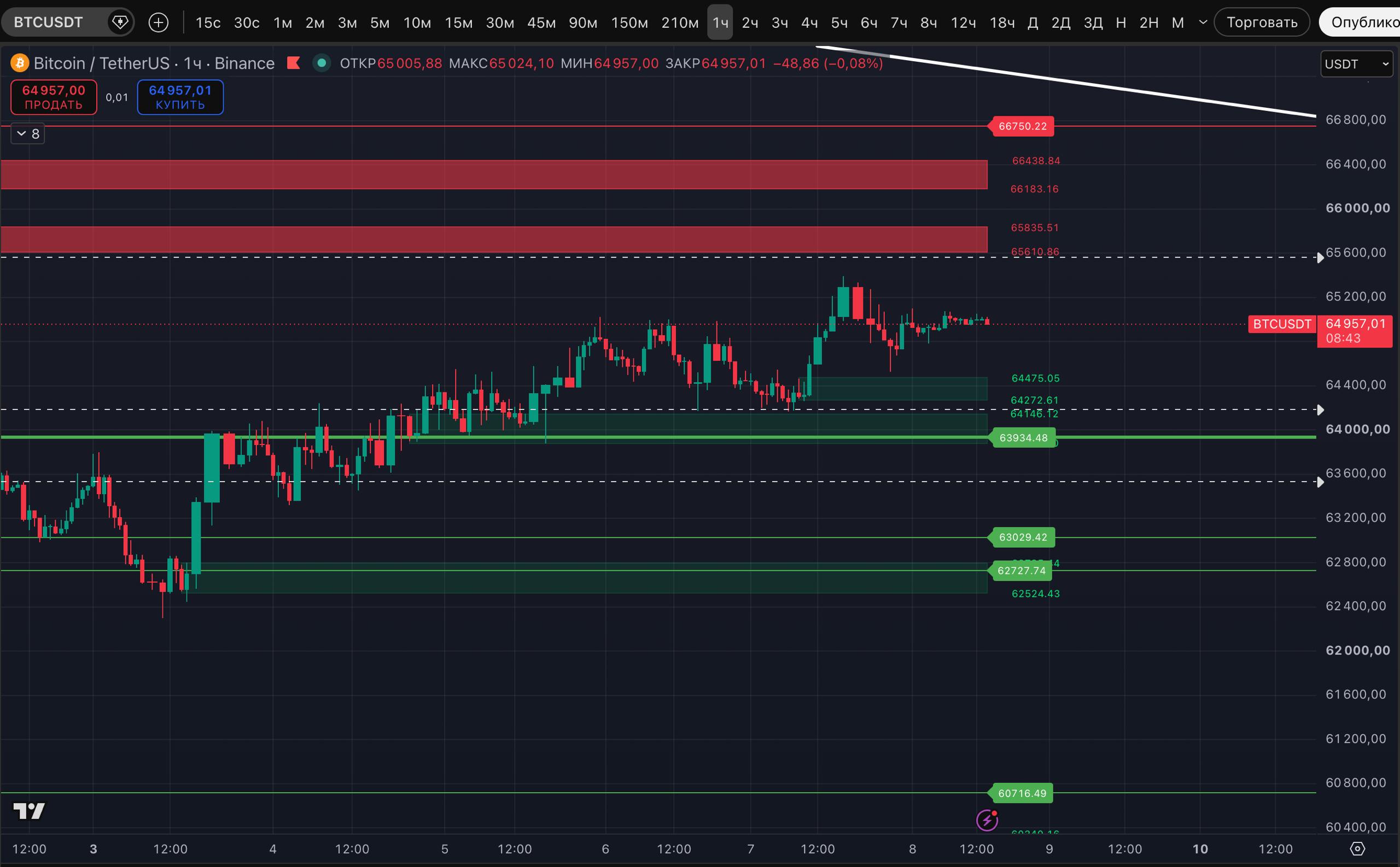Switch to the 2ч timeframe

750,22
